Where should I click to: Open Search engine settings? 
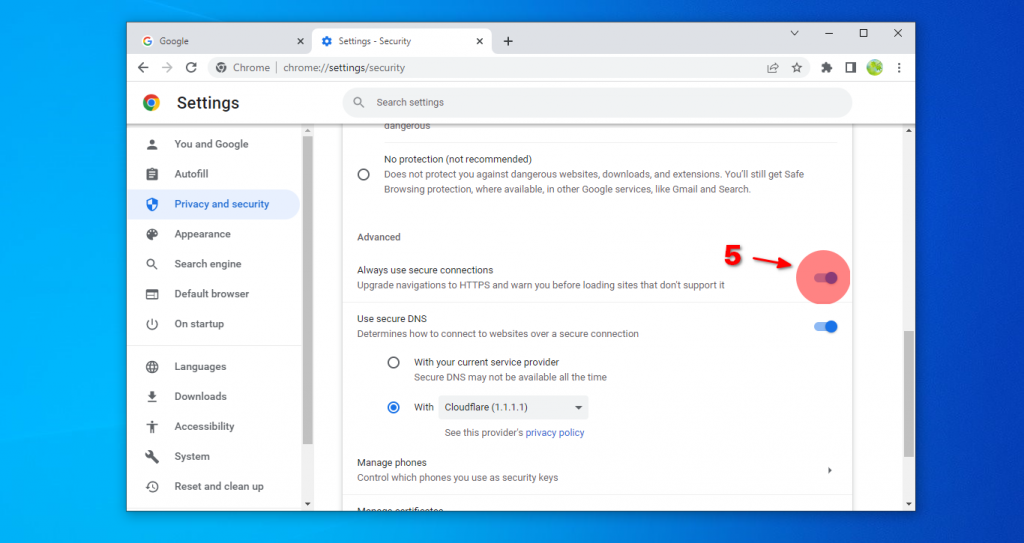pyautogui.click(x=214, y=264)
